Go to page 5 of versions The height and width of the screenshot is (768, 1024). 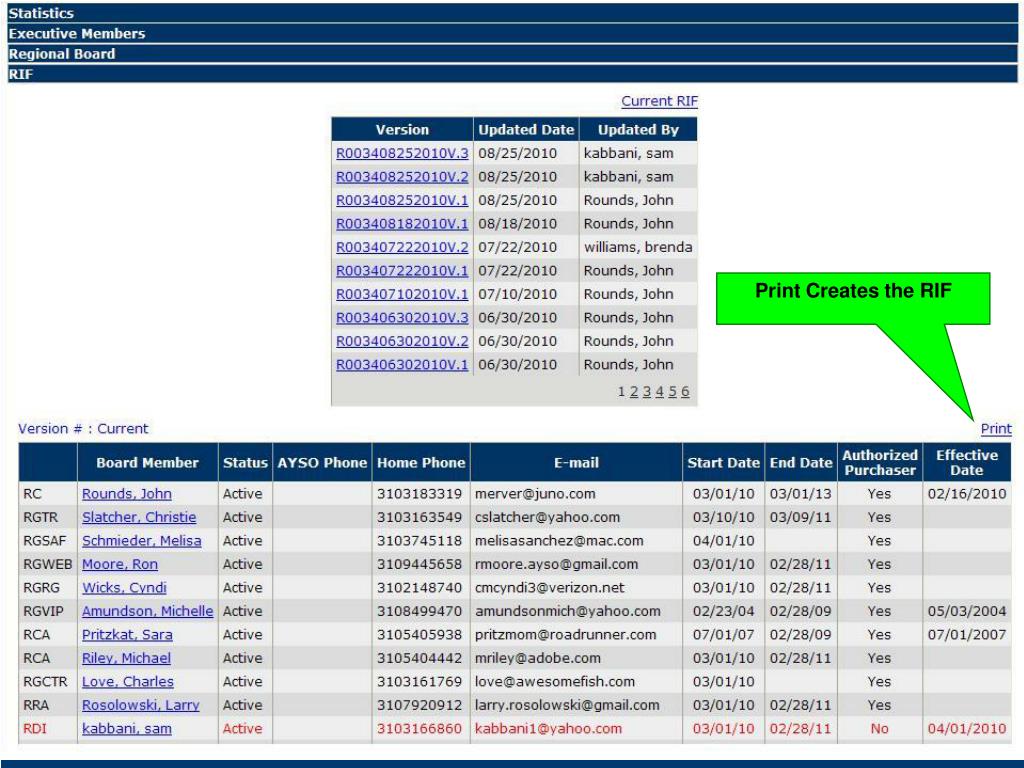point(672,392)
